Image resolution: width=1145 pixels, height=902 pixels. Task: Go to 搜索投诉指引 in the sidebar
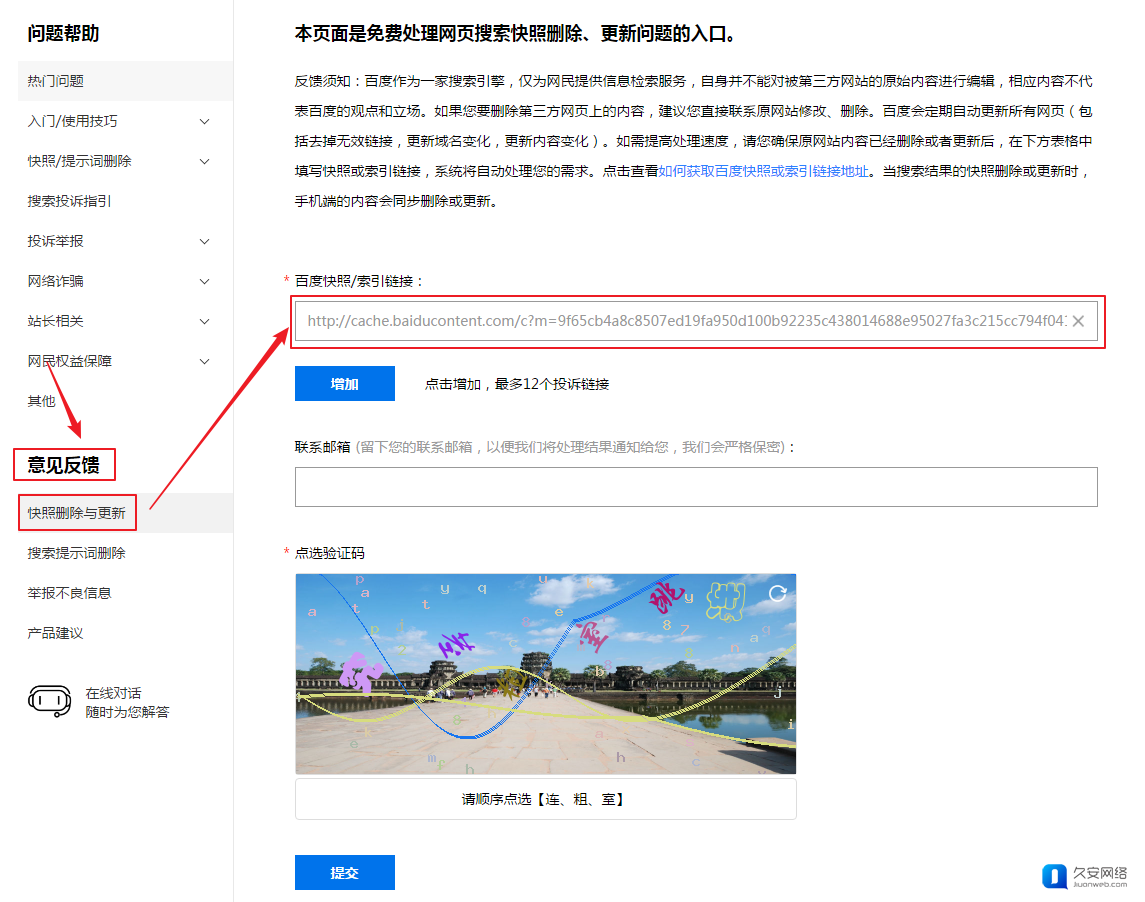(x=69, y=201)
